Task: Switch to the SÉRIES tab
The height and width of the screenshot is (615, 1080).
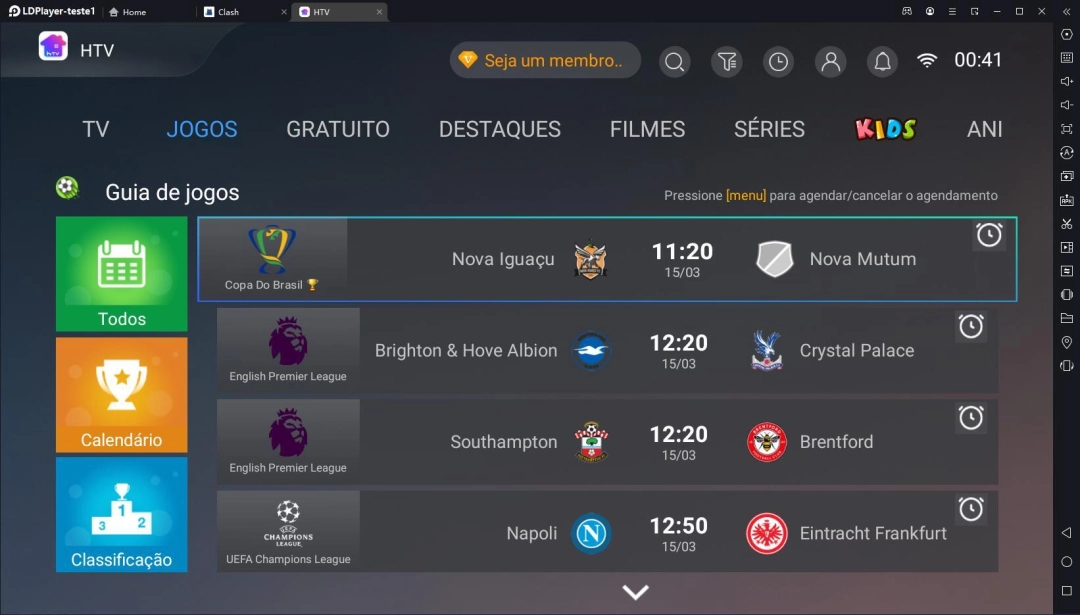Action: pyautogui.click(x=769, y=129)
